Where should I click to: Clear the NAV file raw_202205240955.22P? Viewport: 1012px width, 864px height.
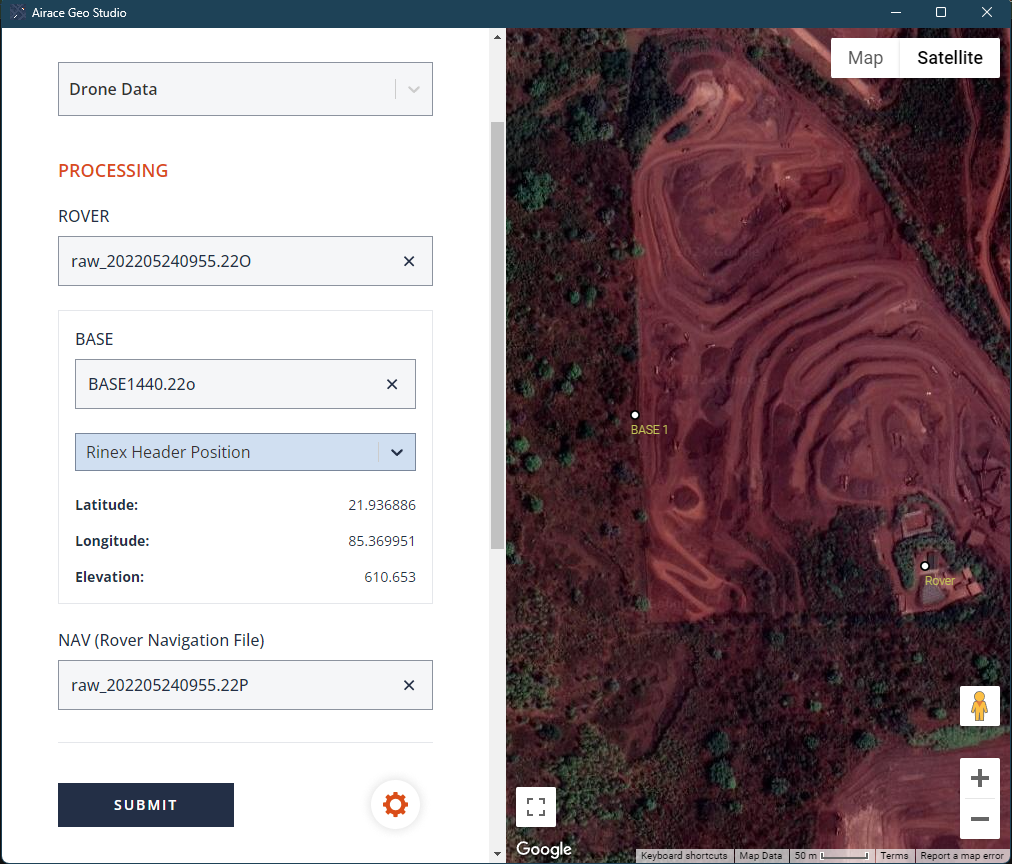point(409,685)
